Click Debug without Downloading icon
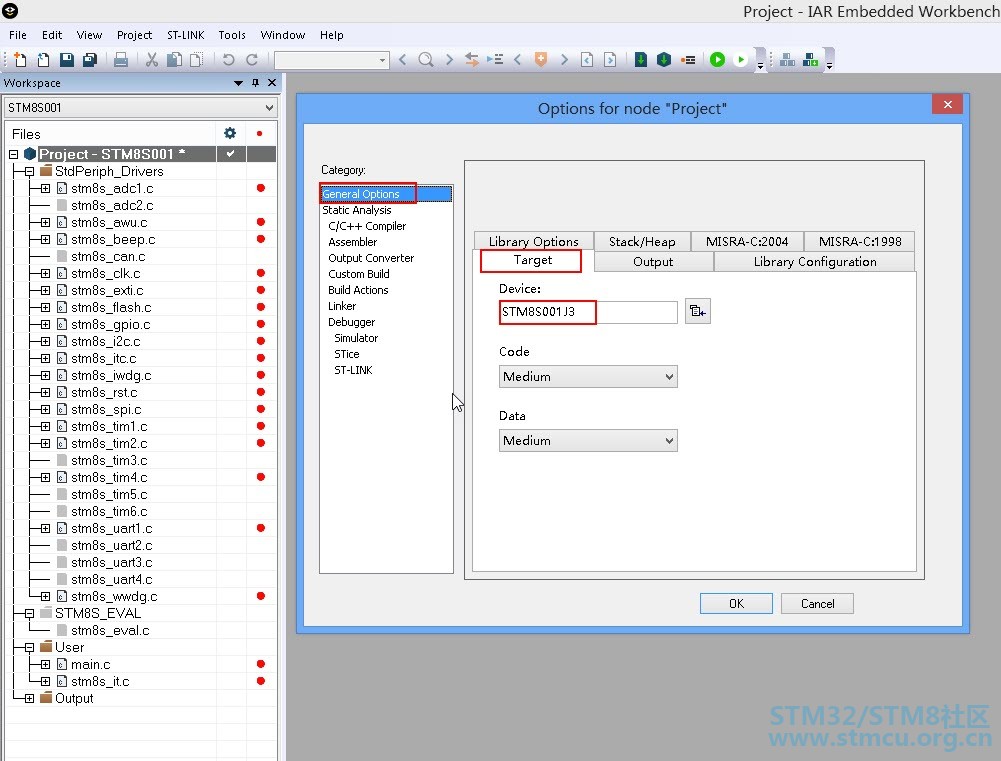This screenshot has width=1001, height=761. [x=741, y=60]
